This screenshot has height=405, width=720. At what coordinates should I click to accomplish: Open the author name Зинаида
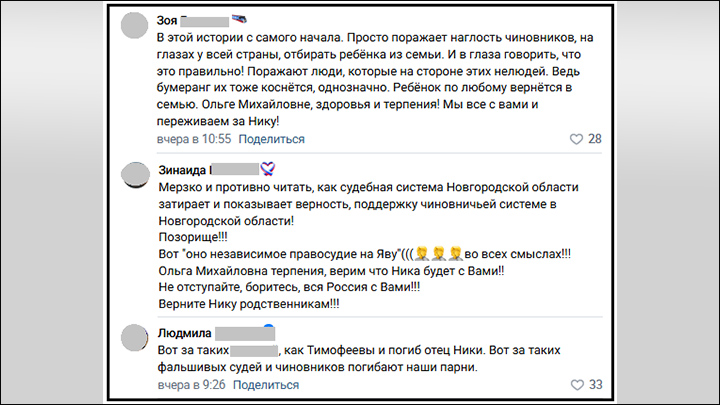point(182,170)
